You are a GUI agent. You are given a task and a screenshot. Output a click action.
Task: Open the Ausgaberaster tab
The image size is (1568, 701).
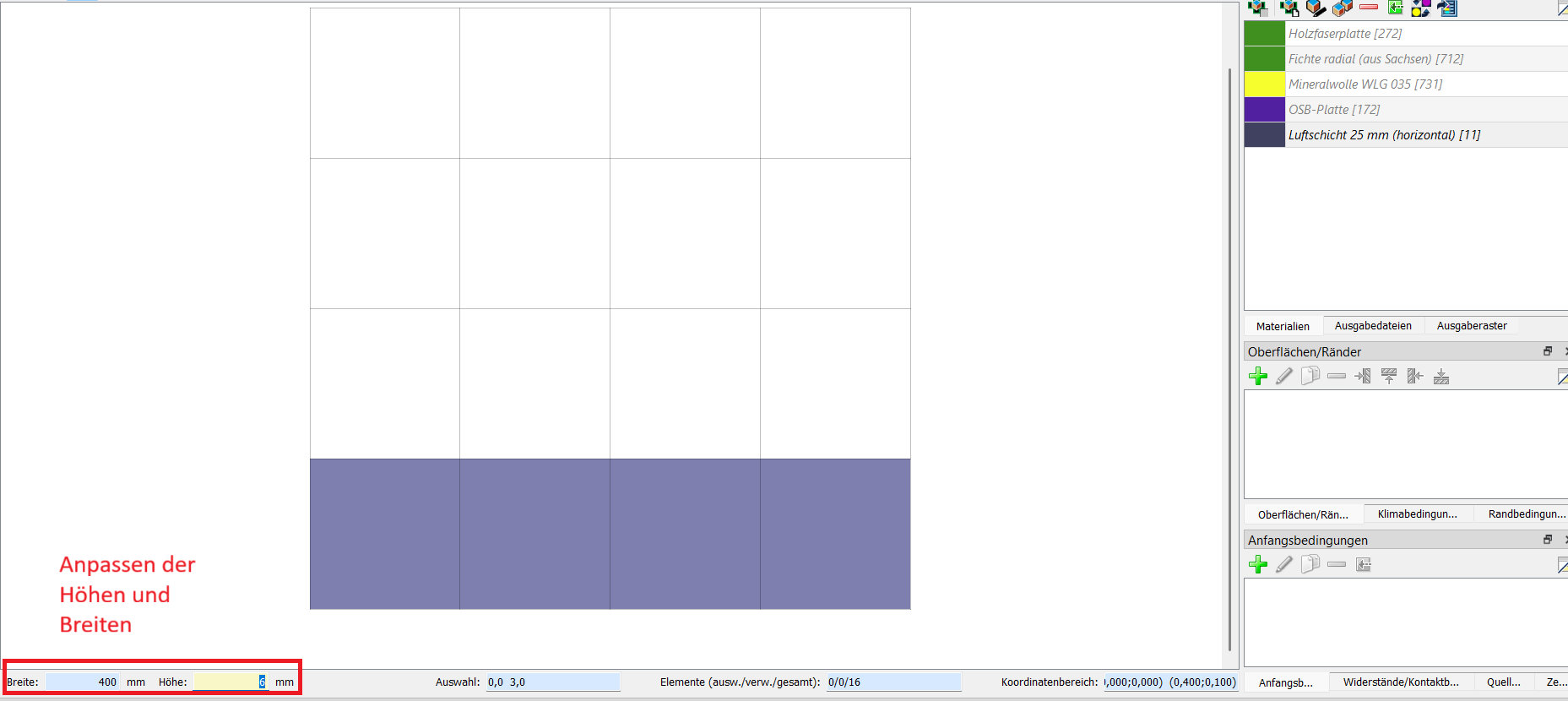pos(1472,325)
